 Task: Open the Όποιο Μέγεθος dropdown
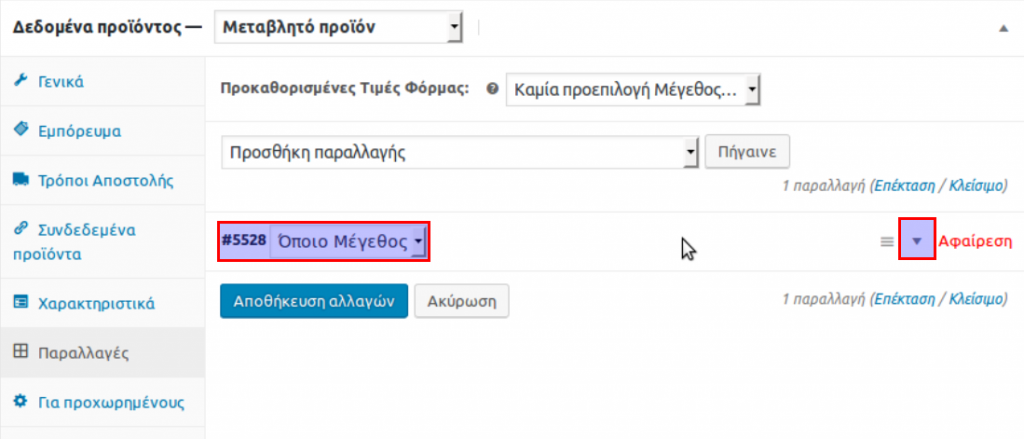click(x=349, y=241)
